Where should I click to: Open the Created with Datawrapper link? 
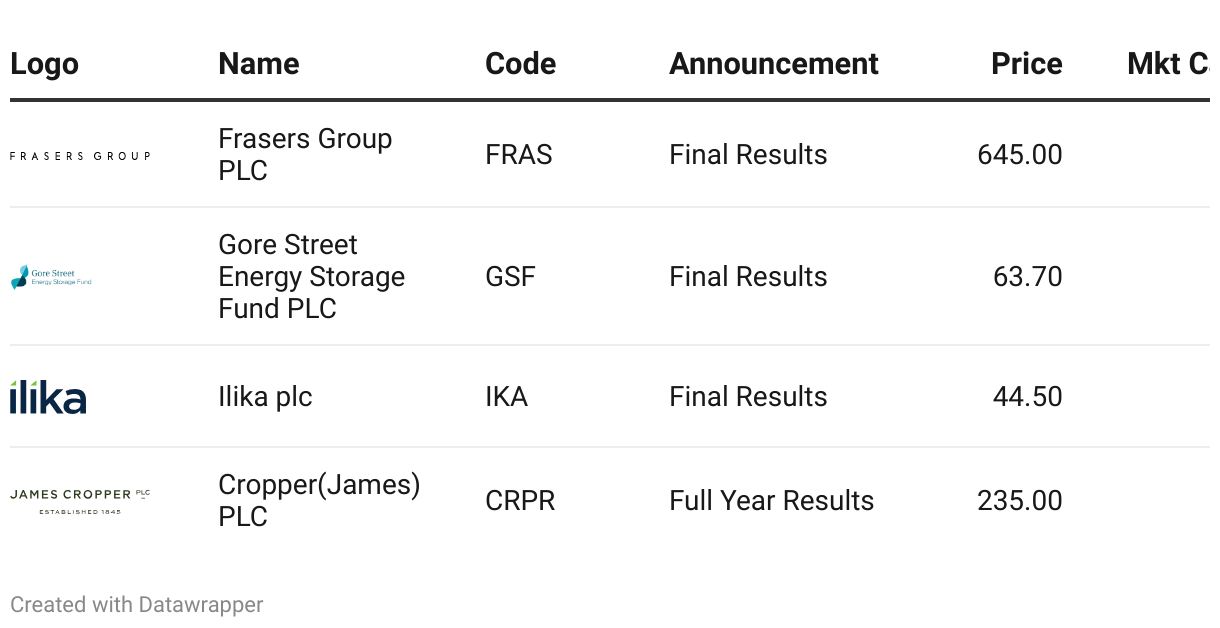click(137, 605)
